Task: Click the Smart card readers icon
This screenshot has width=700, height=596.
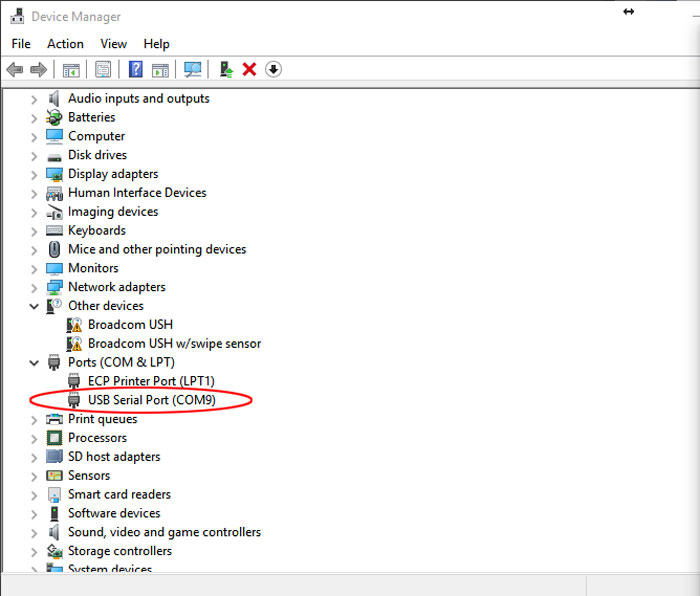Action: point(54,495)
